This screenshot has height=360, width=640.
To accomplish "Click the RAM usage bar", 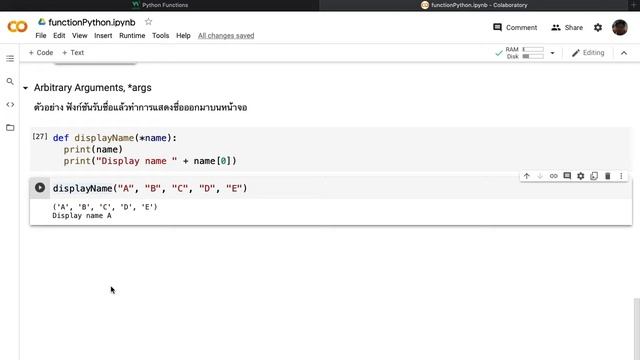I will (533, 49).
